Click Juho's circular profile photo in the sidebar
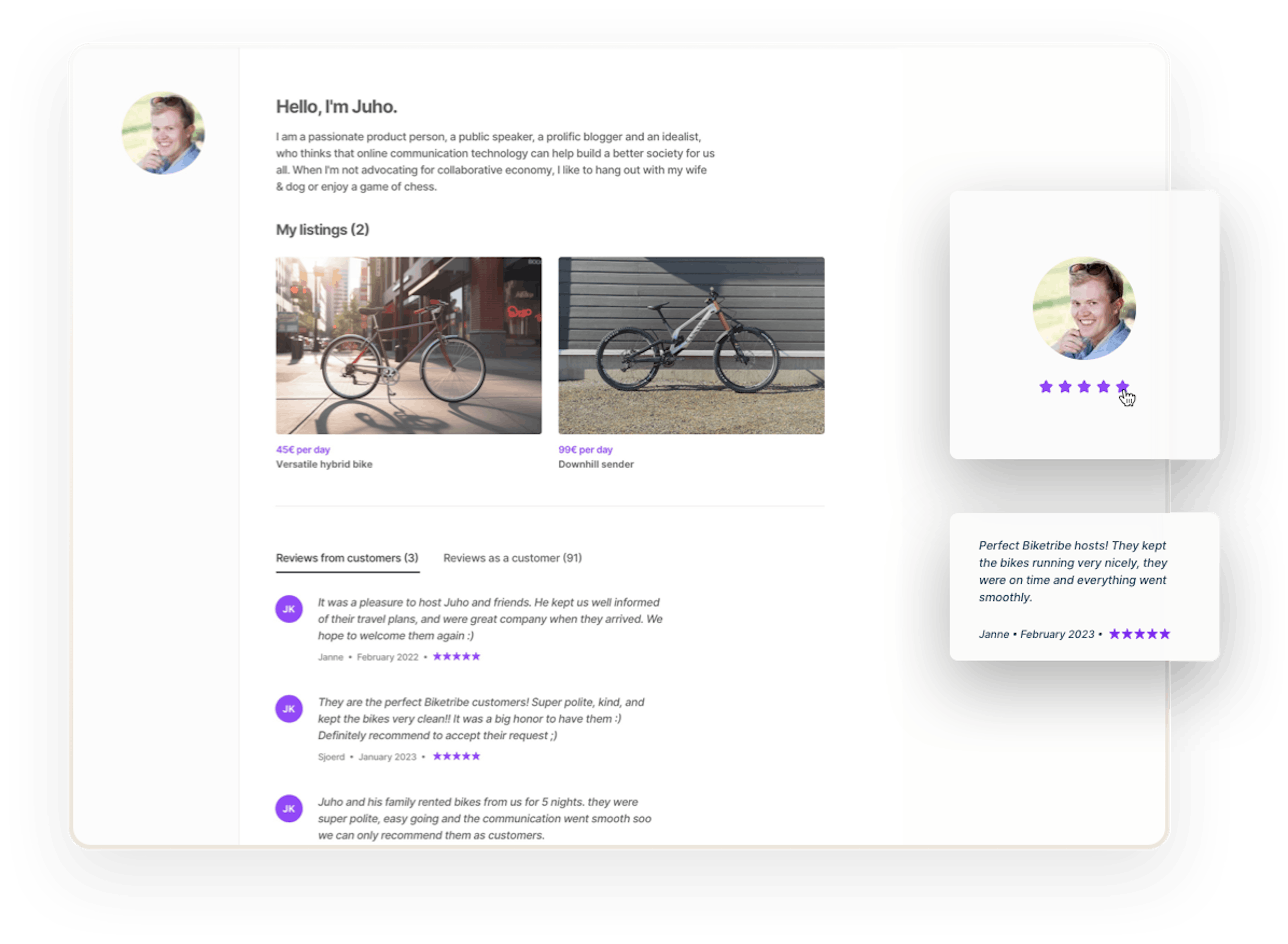Viewport: 1288px width, 944px height. coord(163,132)
